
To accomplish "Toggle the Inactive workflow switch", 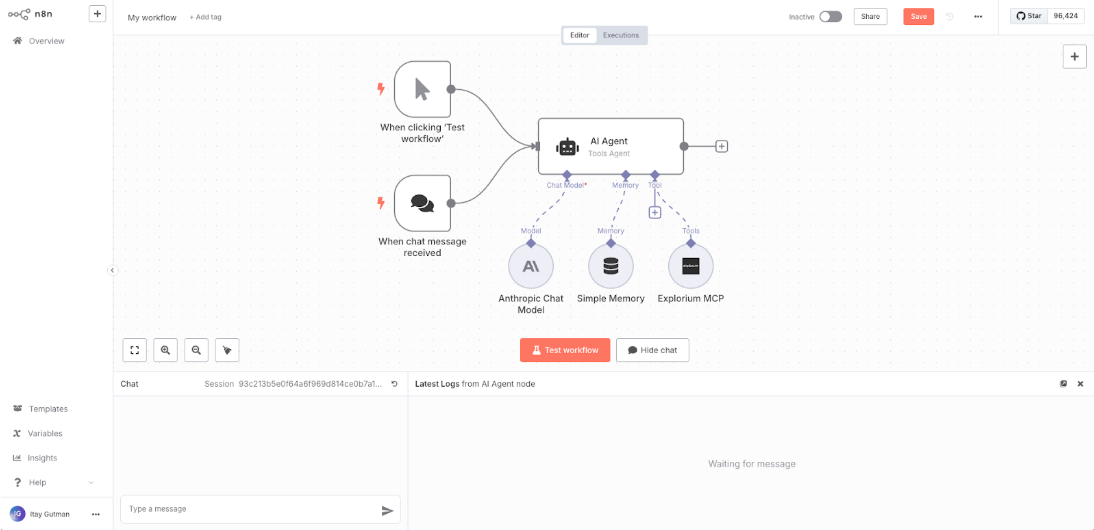I will 830,17.
